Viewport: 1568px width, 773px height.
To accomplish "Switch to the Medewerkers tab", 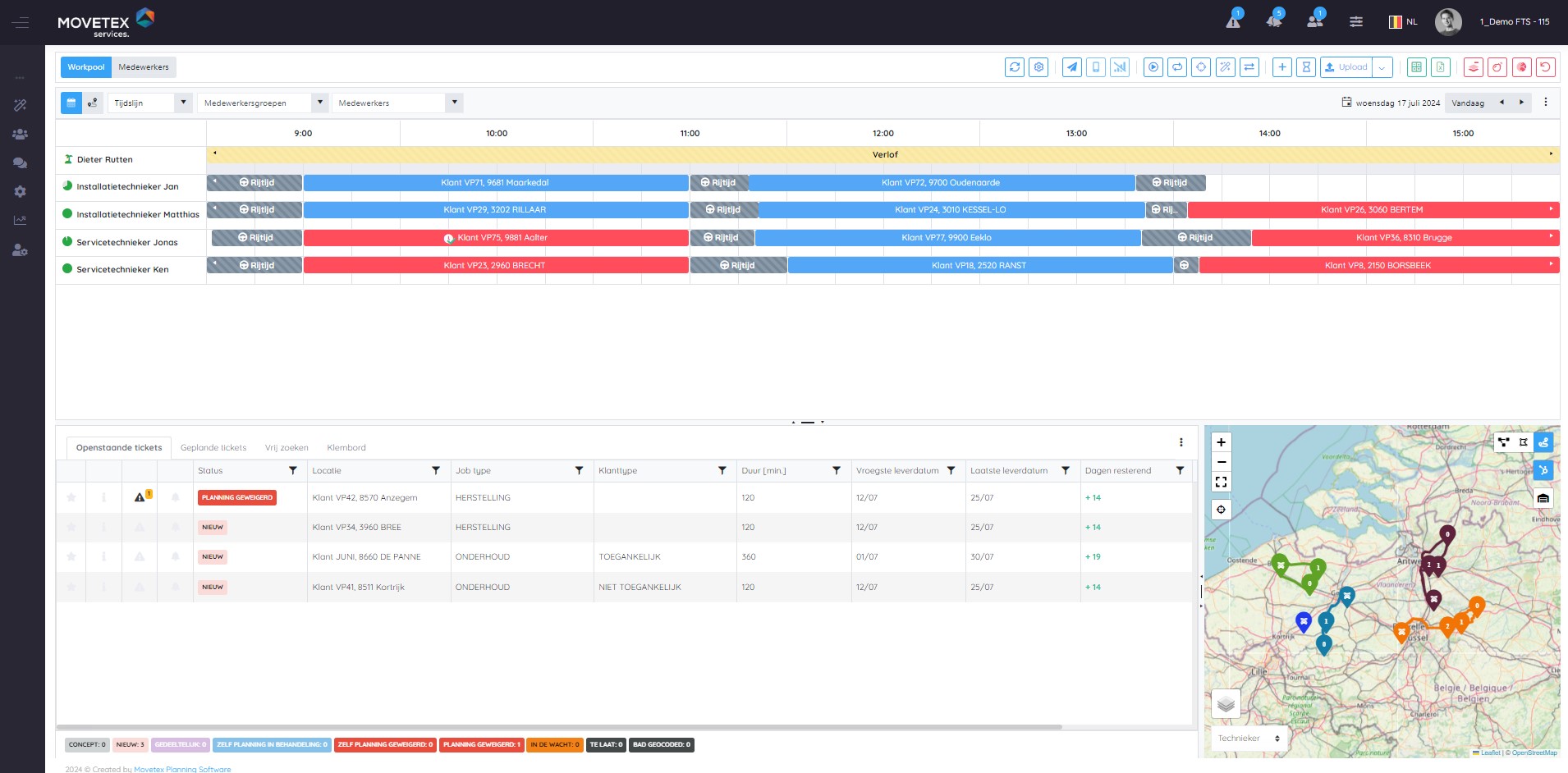I will click(144, 67).
